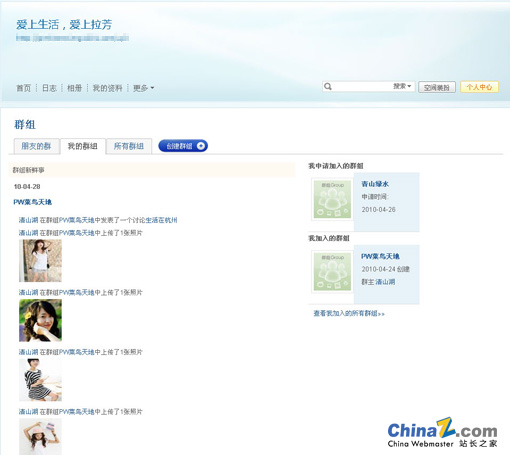
Task: Open the 个人中心 button
Action: [x=479, y=87]
